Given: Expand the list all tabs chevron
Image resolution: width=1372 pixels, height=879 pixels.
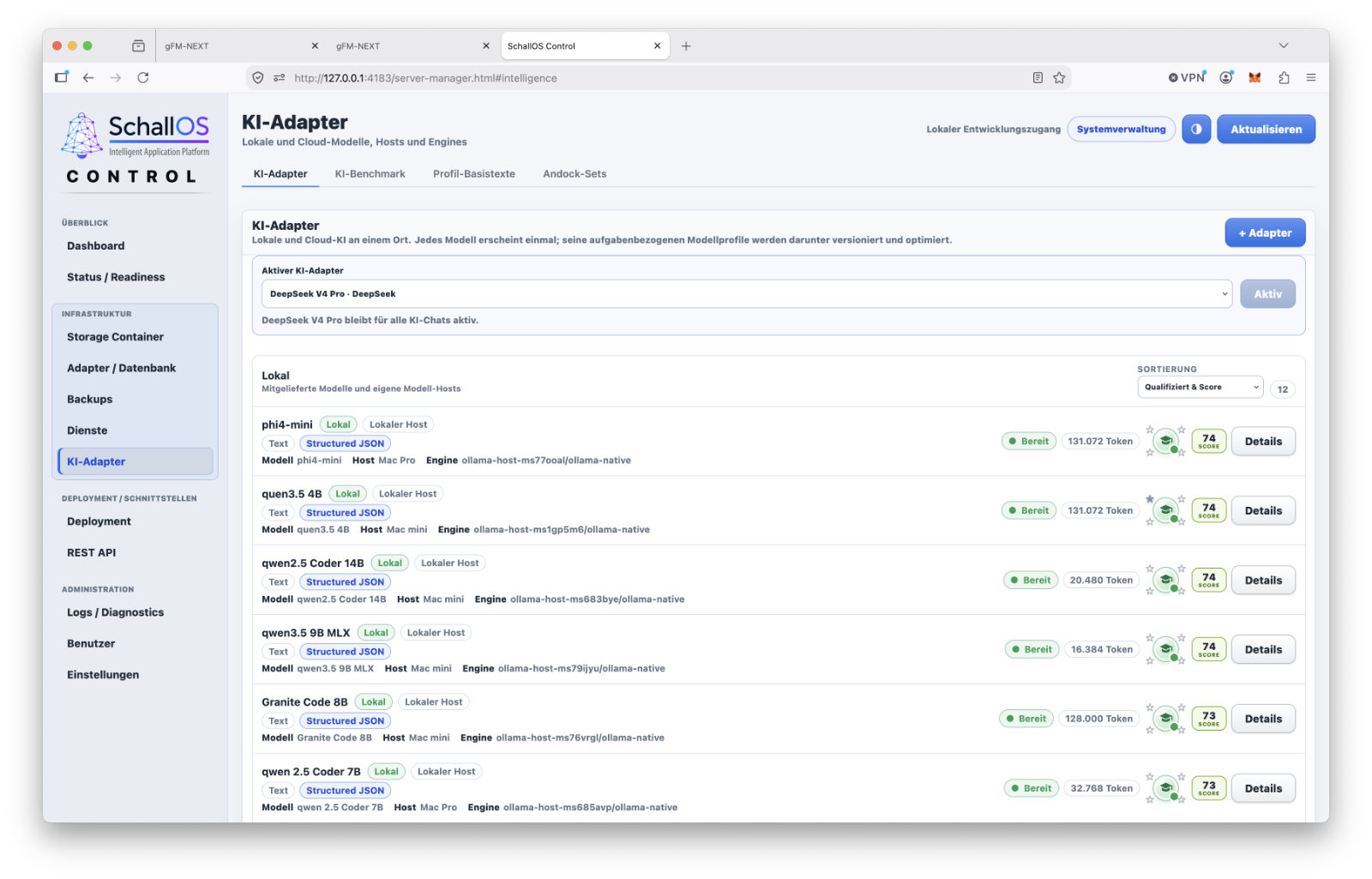Looking at the screenshot, I should click(1284, 45).
